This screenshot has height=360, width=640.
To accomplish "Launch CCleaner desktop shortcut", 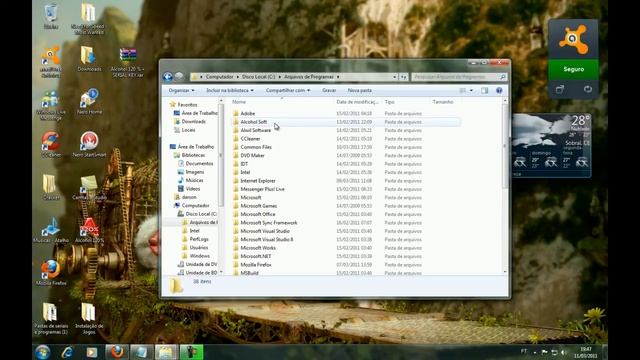I will (x=51, y=145).
